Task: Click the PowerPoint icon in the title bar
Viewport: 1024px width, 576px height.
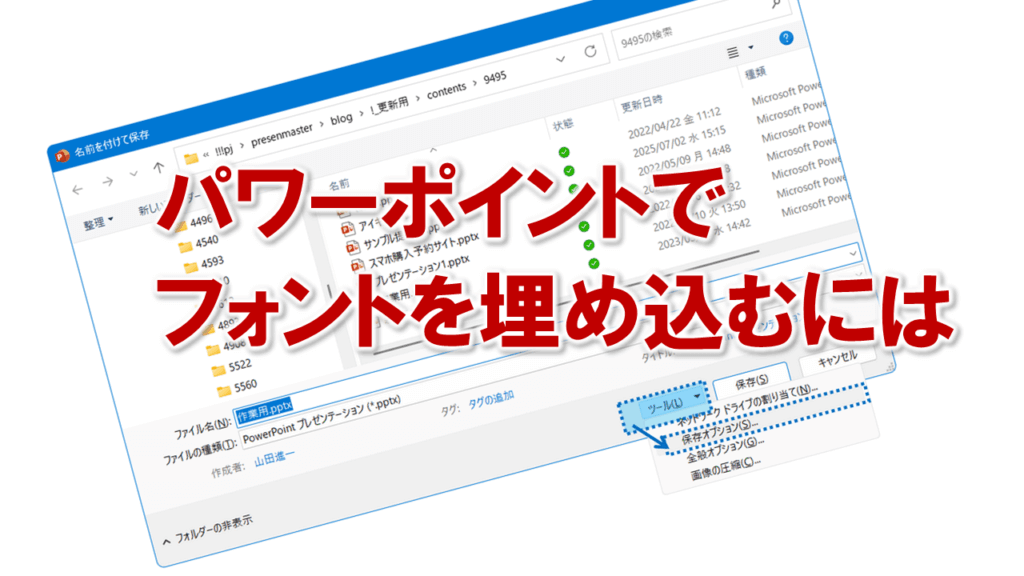Action: click(x=62, y=155)
